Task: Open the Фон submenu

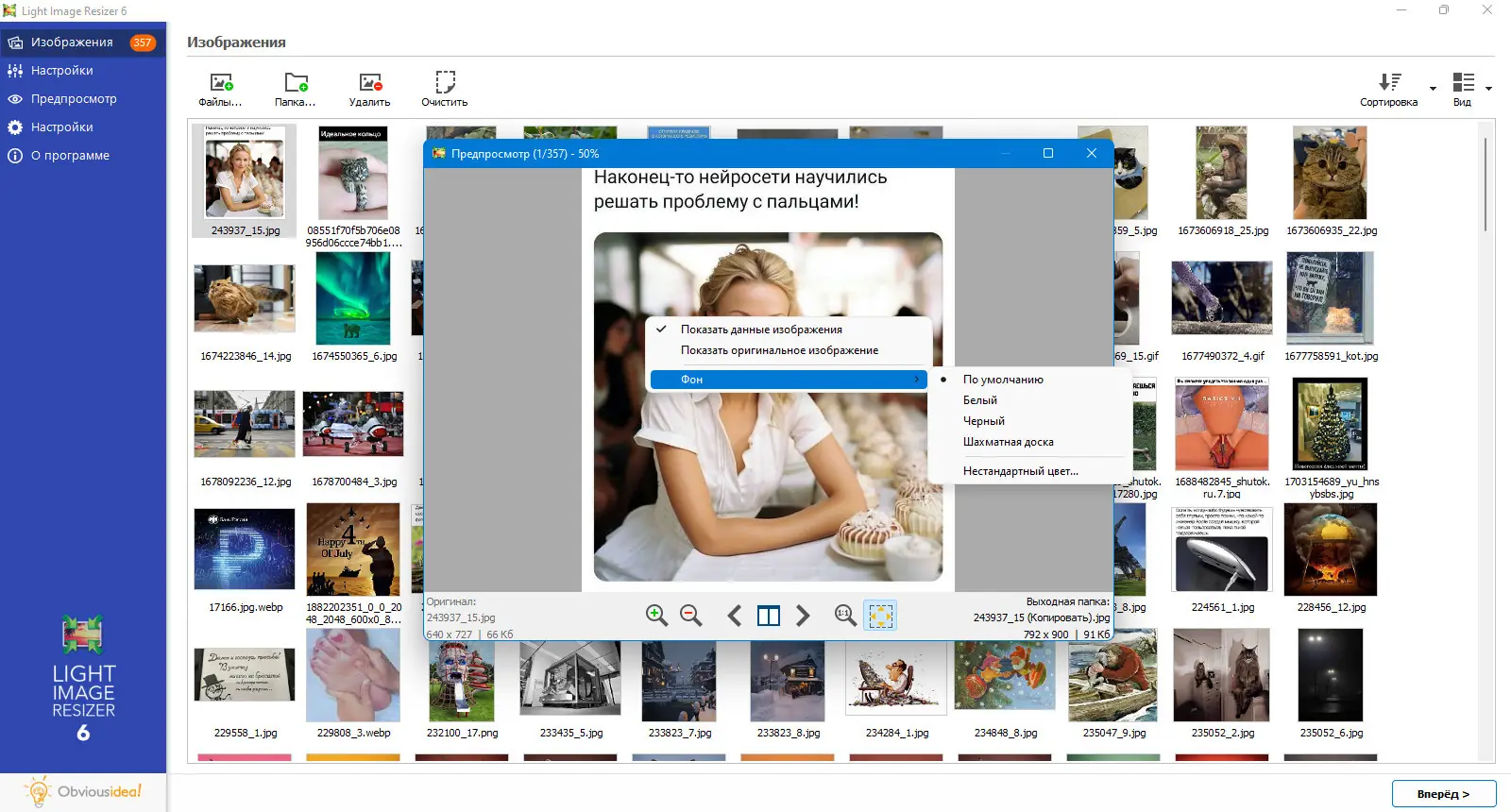Action: (789, 380)
